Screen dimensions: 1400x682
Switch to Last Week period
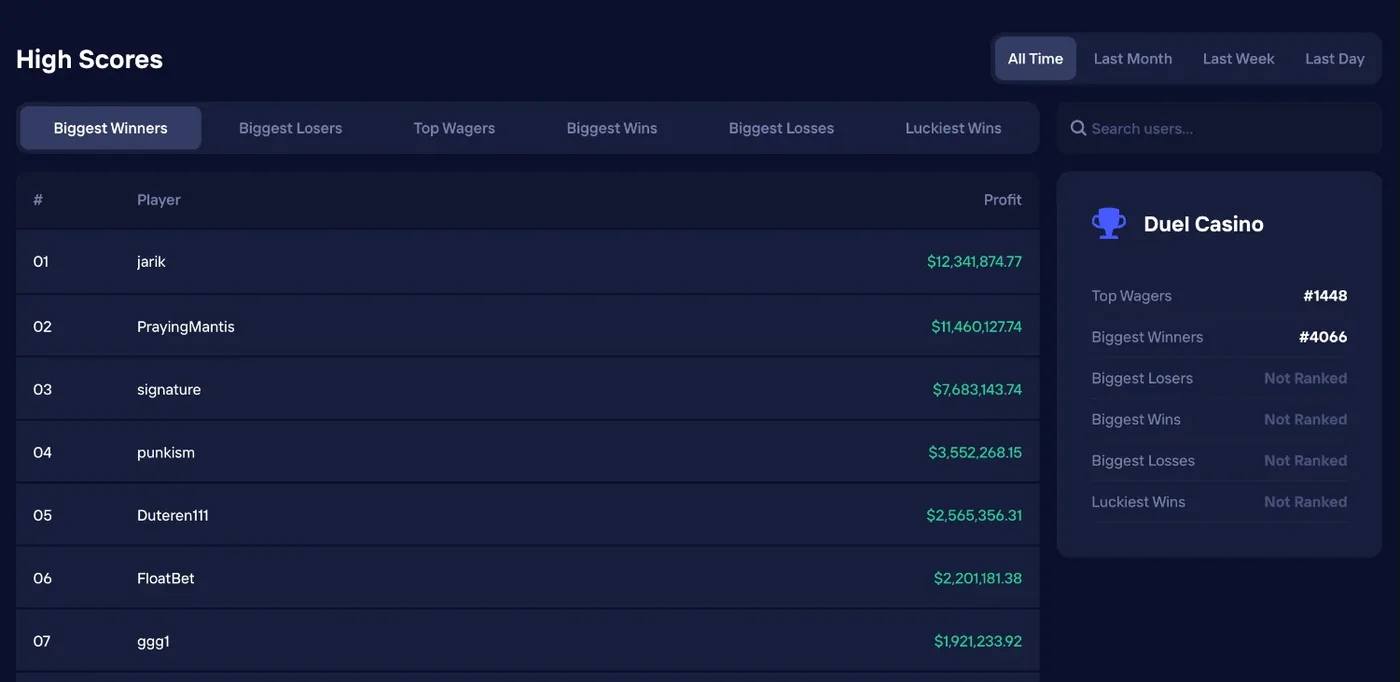click(1238, 59)
